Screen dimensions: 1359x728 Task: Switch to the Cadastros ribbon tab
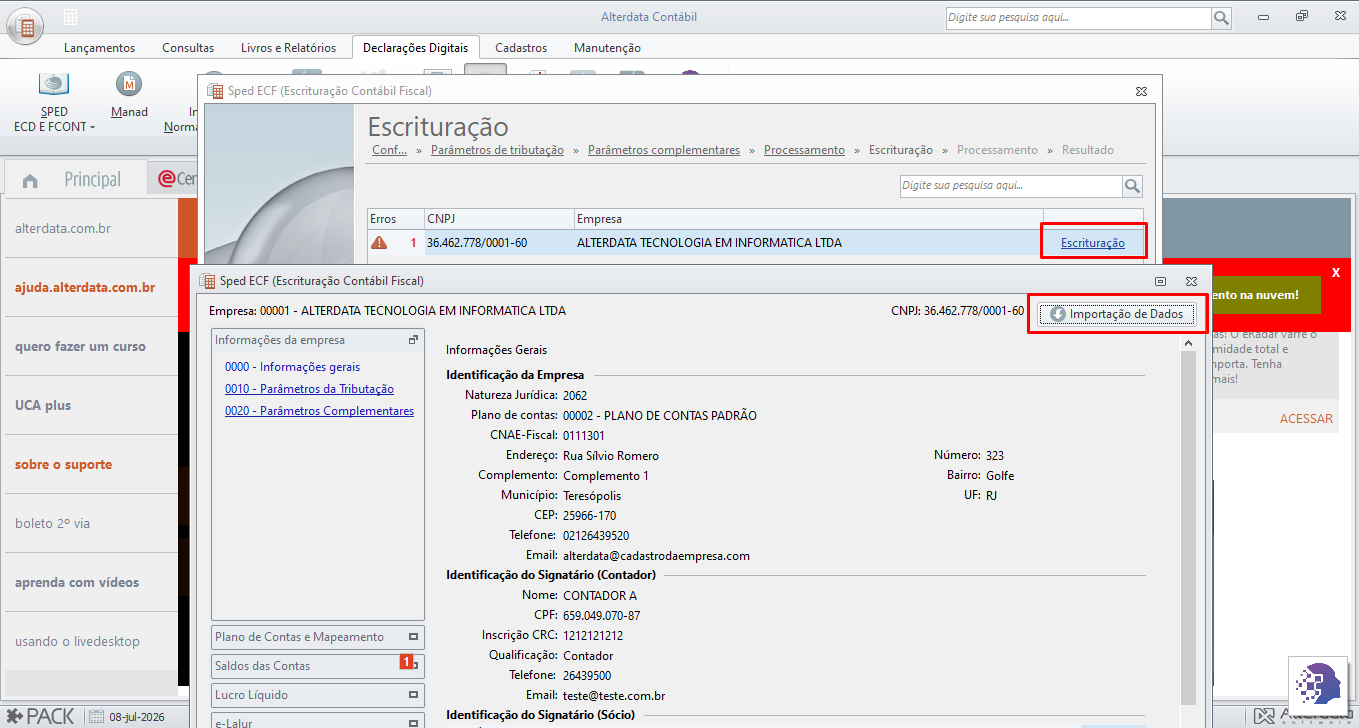521,48
